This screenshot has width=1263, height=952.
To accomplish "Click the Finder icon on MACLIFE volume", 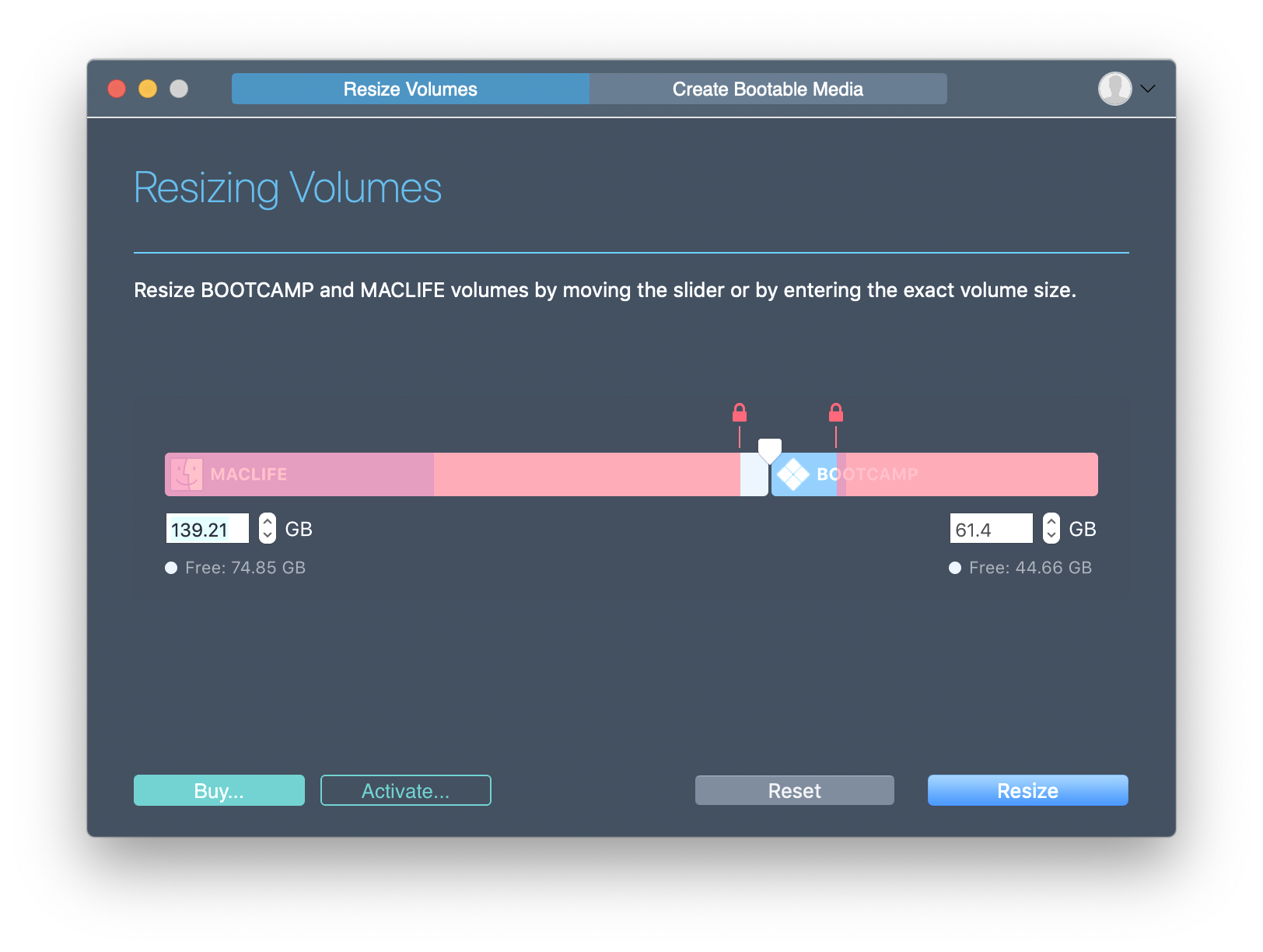I will (x=187, y=474).
